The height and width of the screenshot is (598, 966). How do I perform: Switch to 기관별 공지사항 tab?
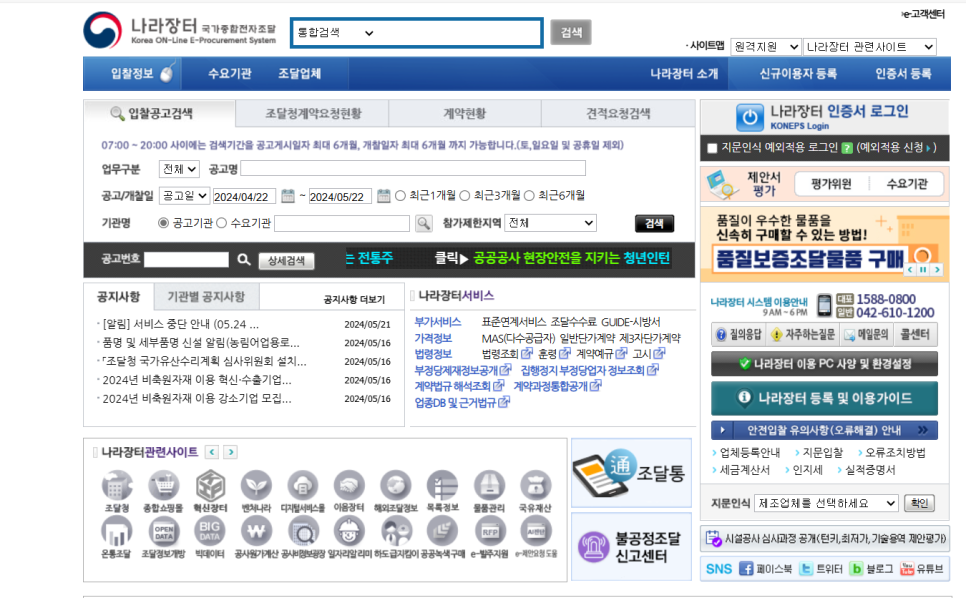coord(206,297)
